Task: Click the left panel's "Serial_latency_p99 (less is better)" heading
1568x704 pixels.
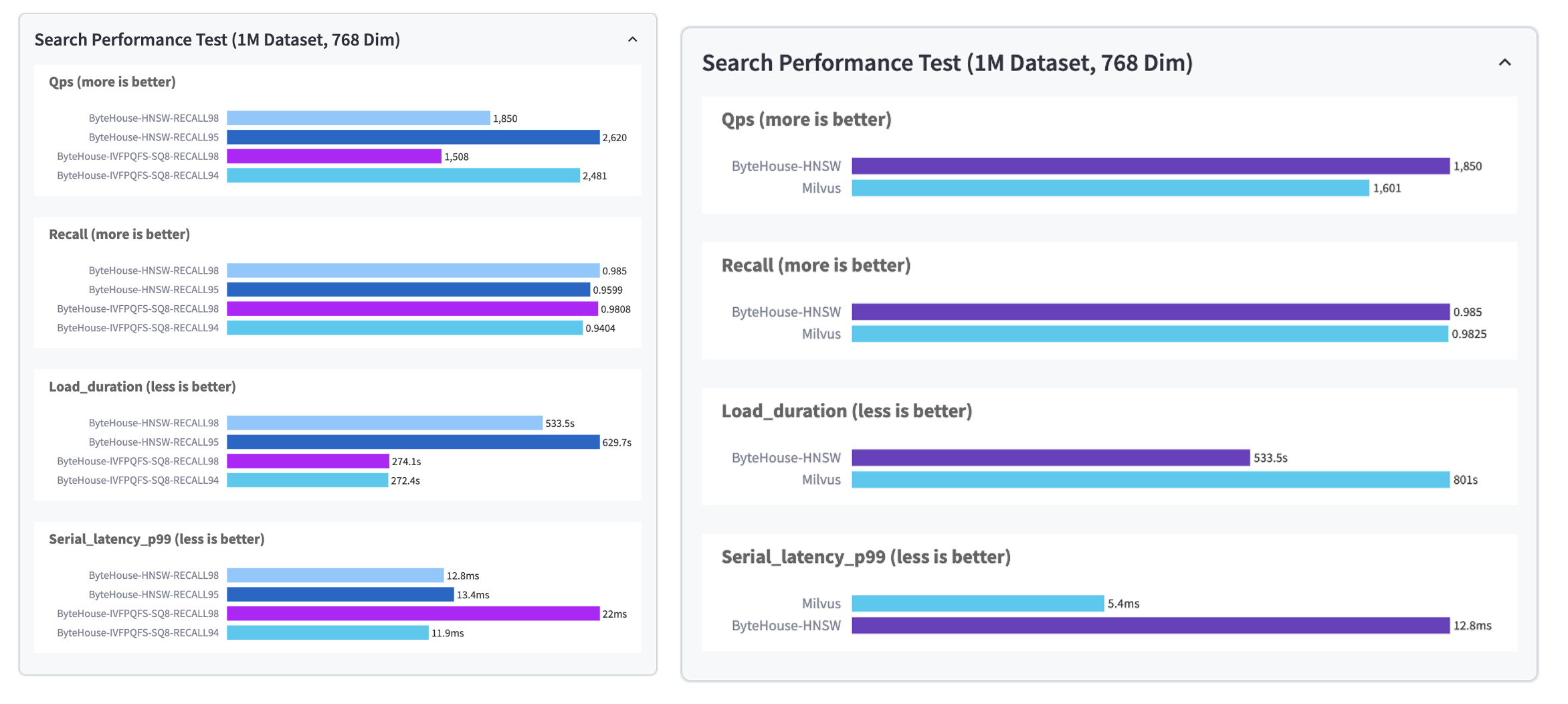Action: tap(157, 539)
